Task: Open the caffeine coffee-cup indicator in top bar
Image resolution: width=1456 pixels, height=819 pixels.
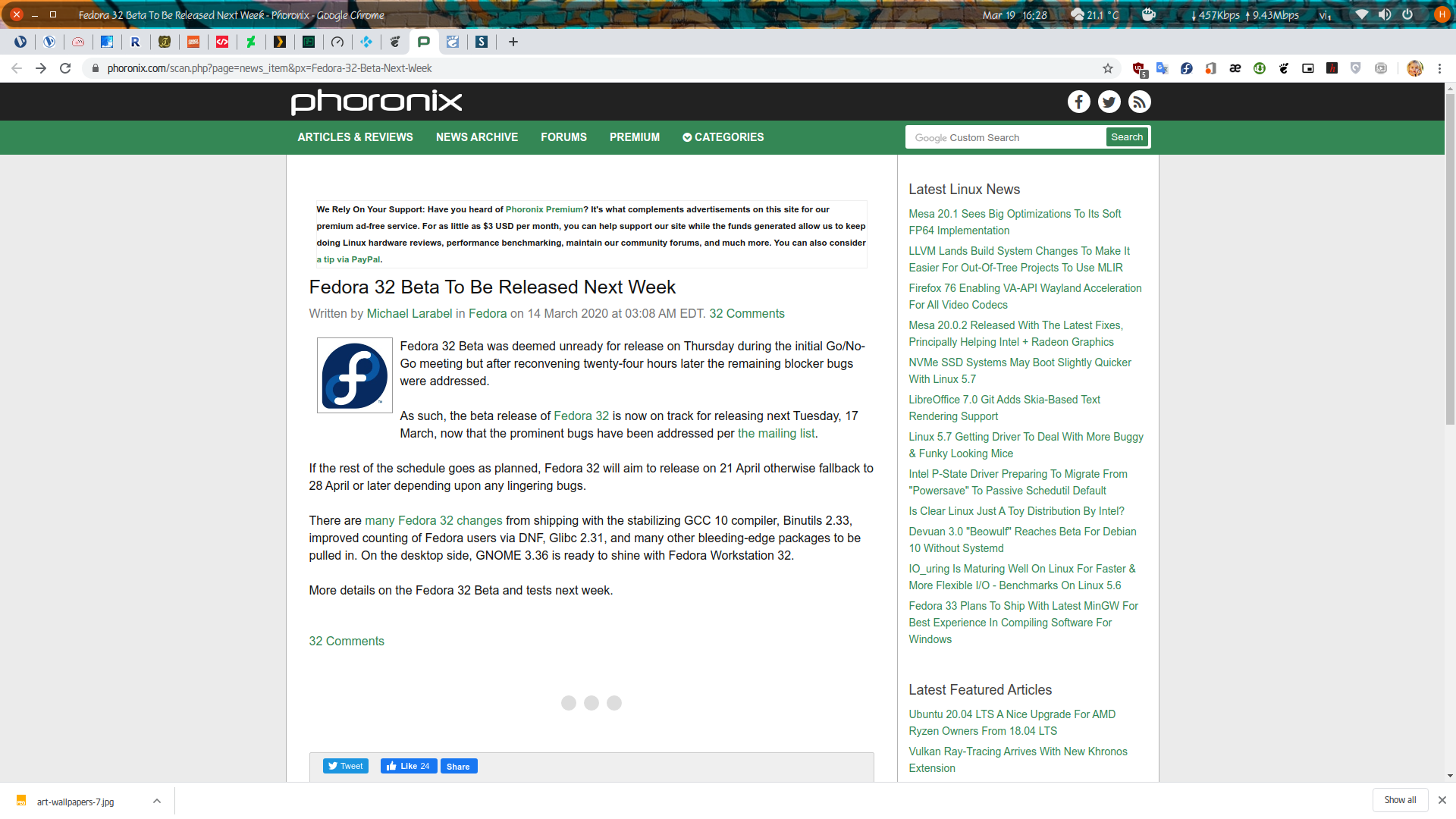Action: point(1149,14)
